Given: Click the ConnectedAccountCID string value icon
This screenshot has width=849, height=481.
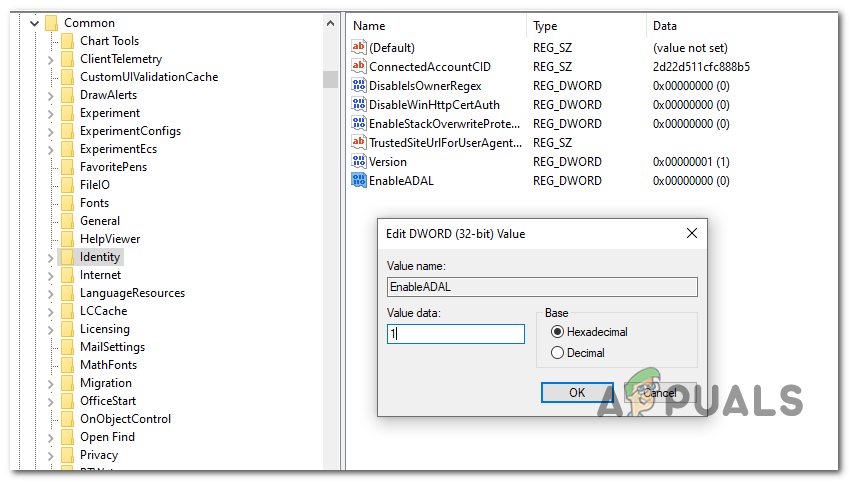Looking at the screenshot, I should coord(359,66).
